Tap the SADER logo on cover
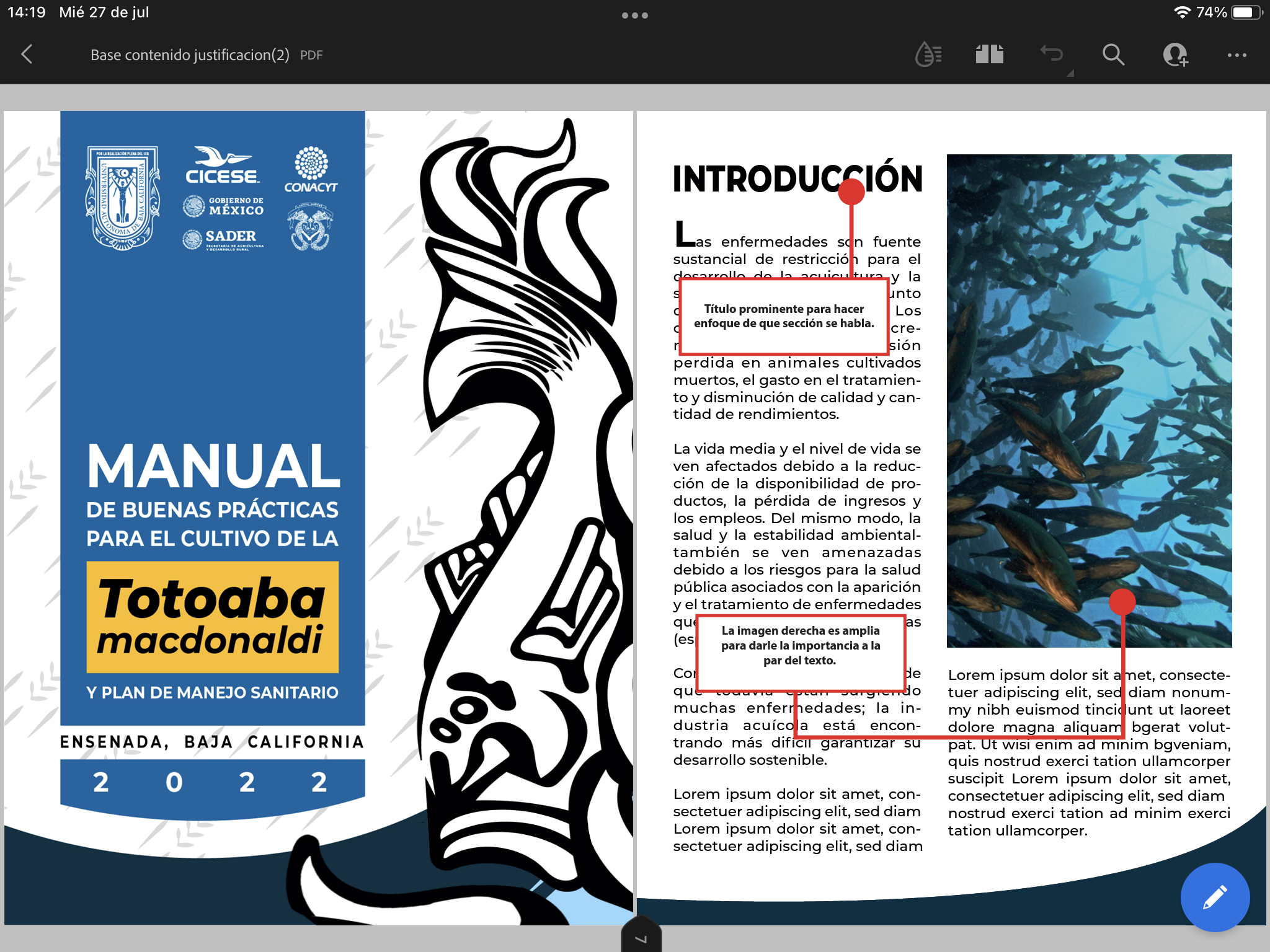The image size is (1270, 952). point(224,239)
